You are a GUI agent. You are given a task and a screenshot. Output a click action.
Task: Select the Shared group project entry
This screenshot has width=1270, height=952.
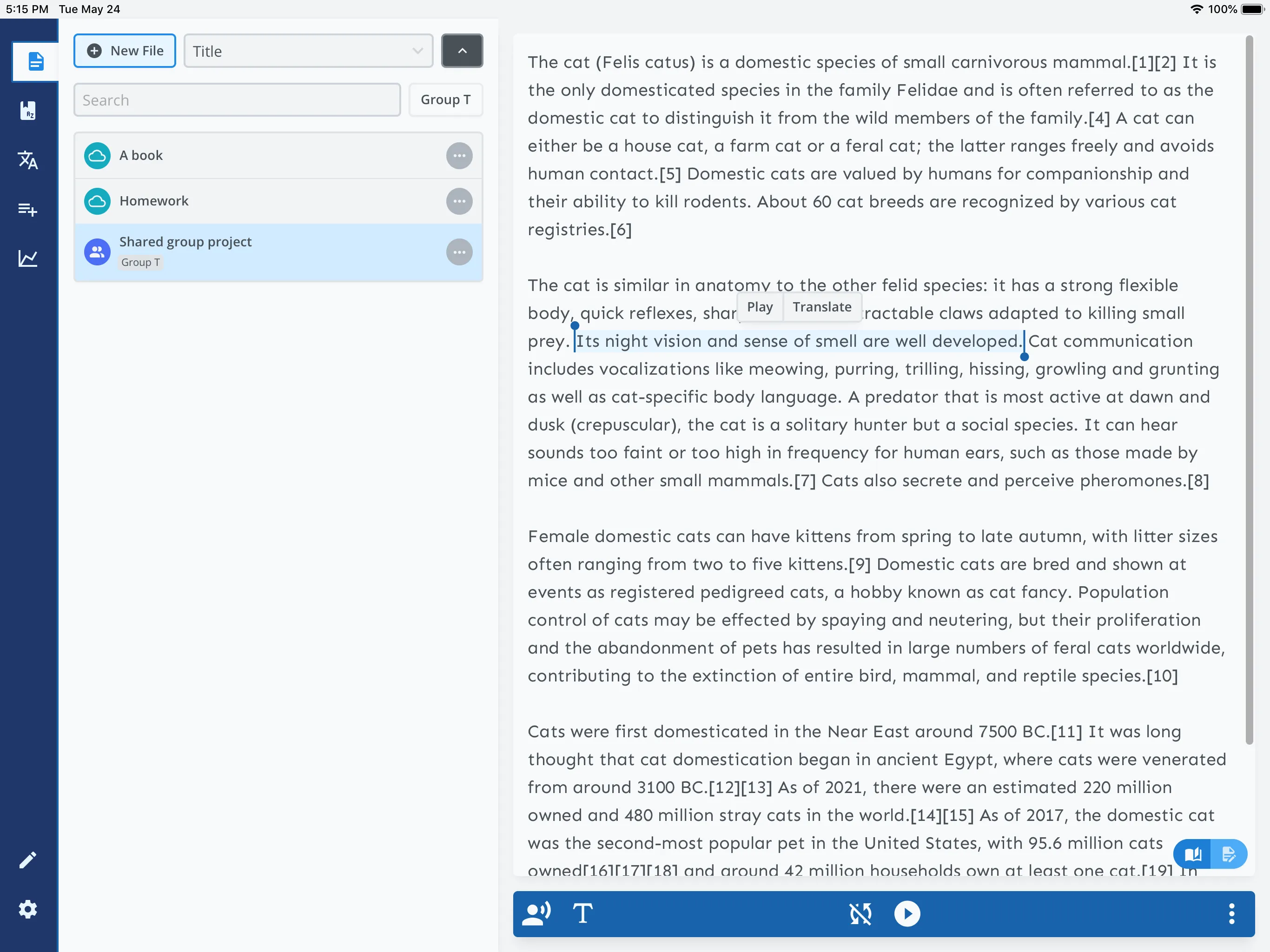tap(278, 252)
